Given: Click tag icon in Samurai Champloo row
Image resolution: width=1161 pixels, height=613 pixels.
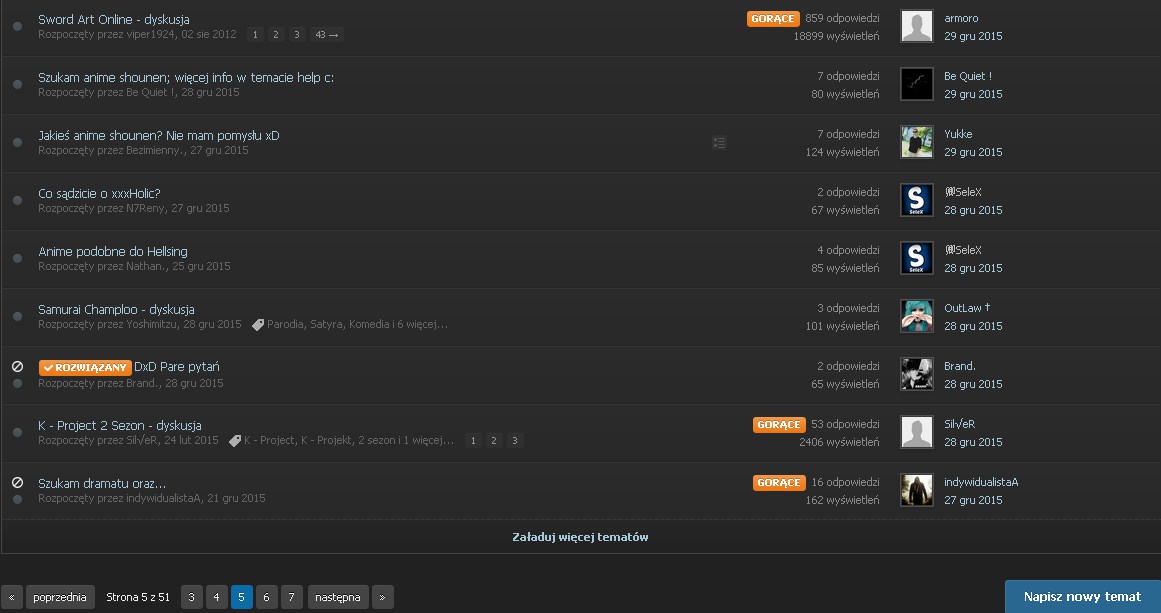Looking at the screenshot, I should 258,325.
